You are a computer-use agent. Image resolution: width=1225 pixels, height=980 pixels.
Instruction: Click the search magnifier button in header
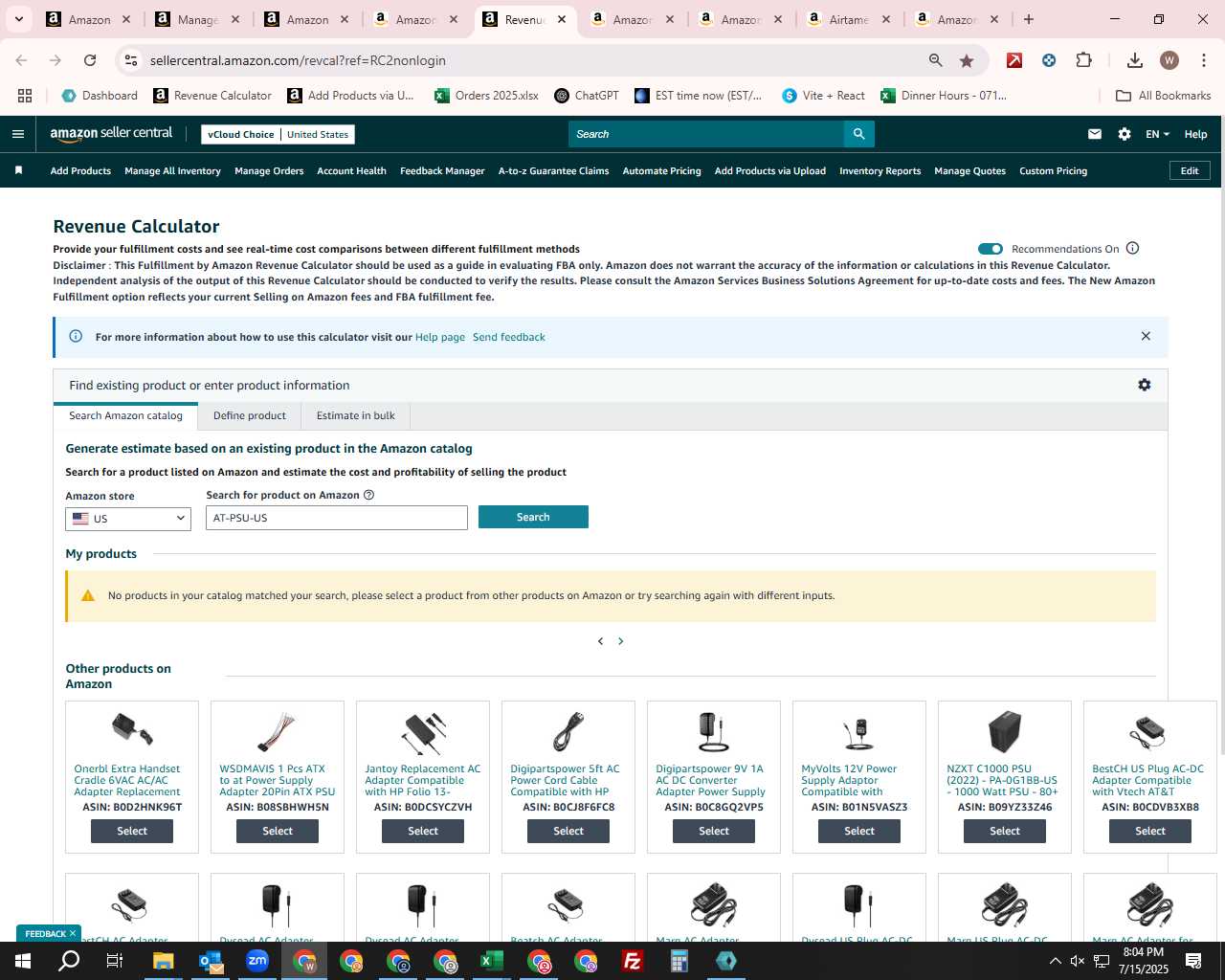pos(859,134)
